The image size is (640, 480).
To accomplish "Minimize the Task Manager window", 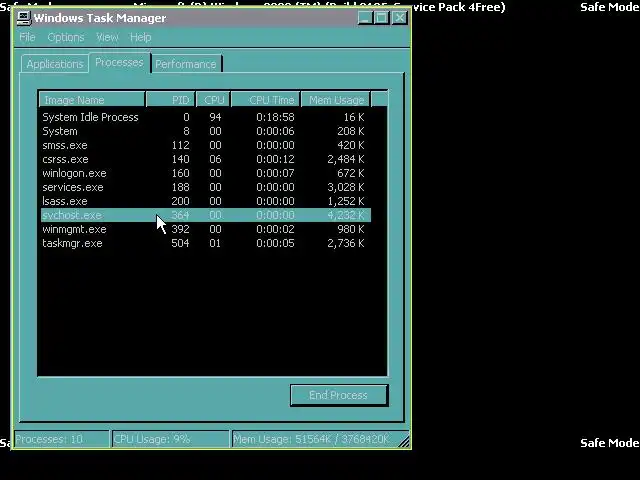I will coord(365,18).
